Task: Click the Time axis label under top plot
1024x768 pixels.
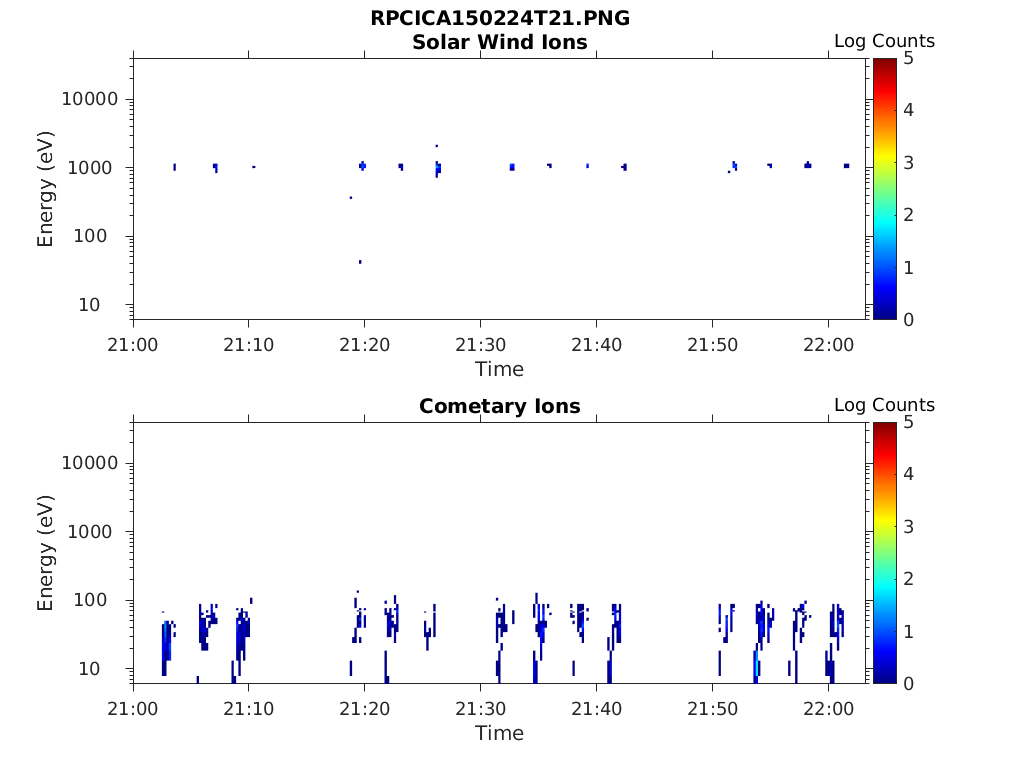Action: click(x=499, y=369)
